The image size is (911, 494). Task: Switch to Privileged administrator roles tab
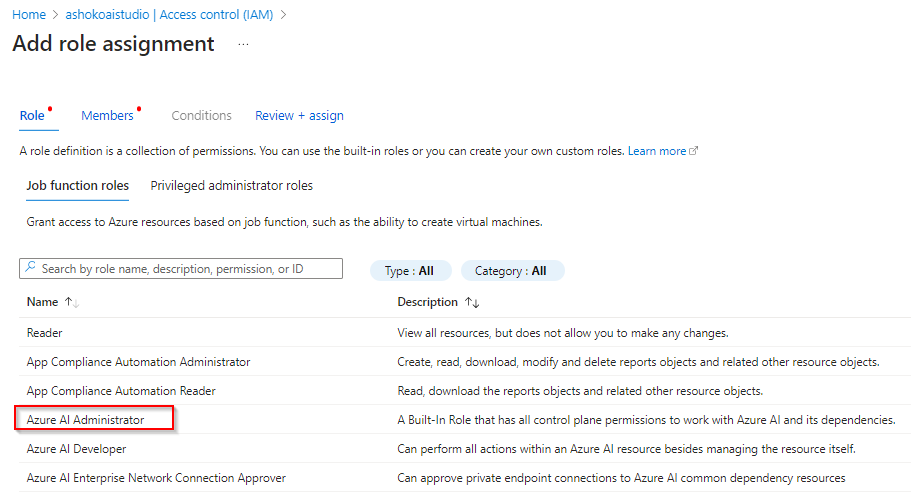click(x=231, y=185)
